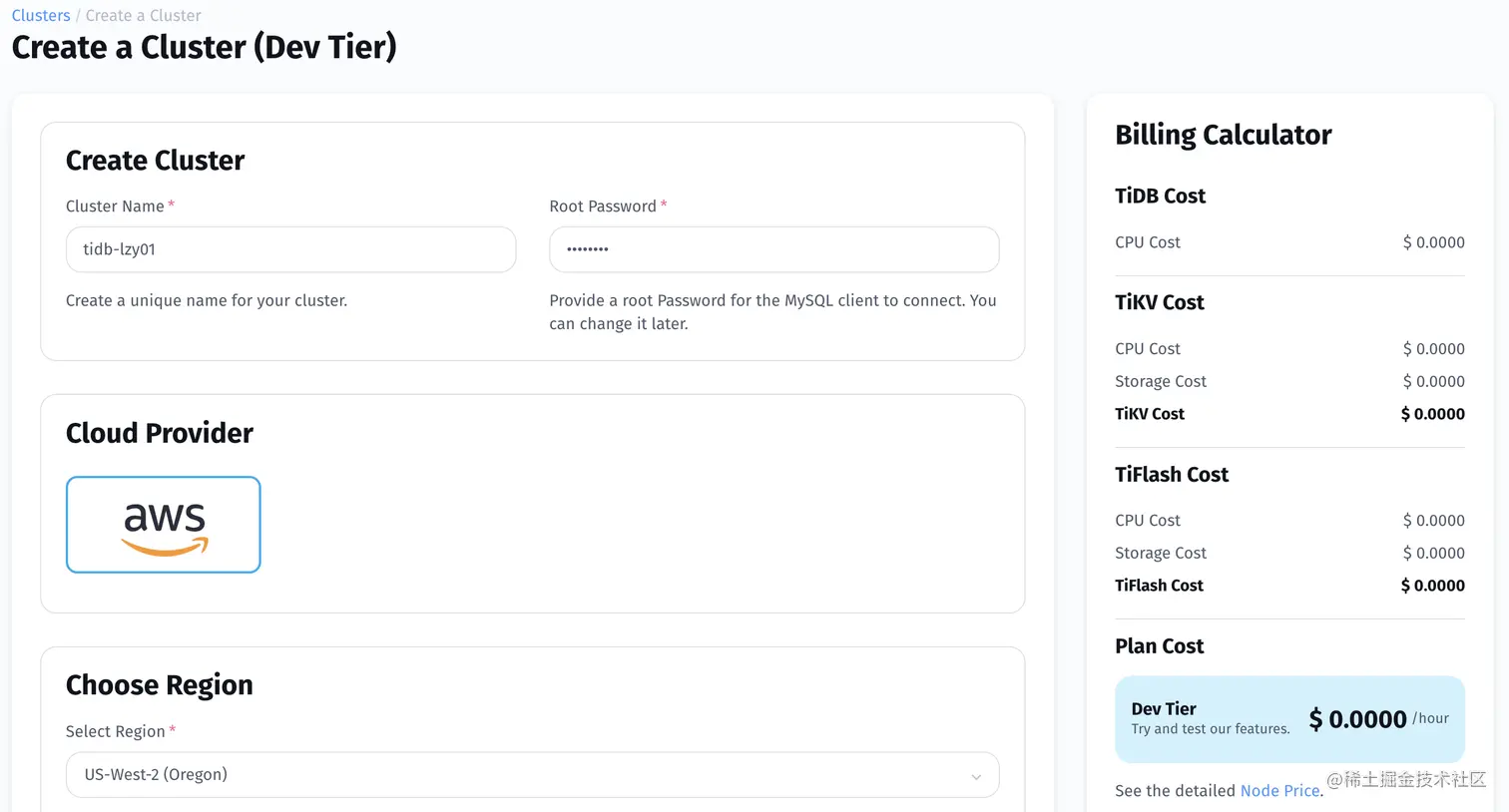Click the Dev Tier plan cost card

tap(1289, 719)
